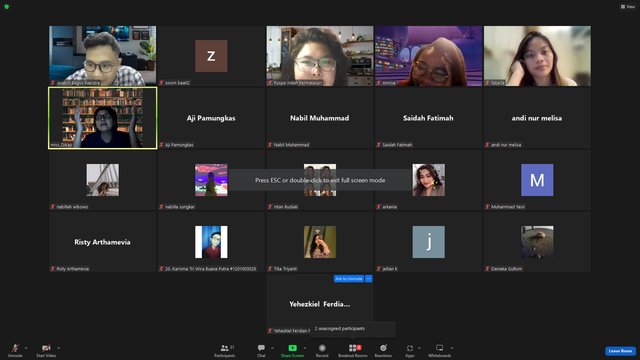Click jellian k's j avatar

tap(429, 242)
